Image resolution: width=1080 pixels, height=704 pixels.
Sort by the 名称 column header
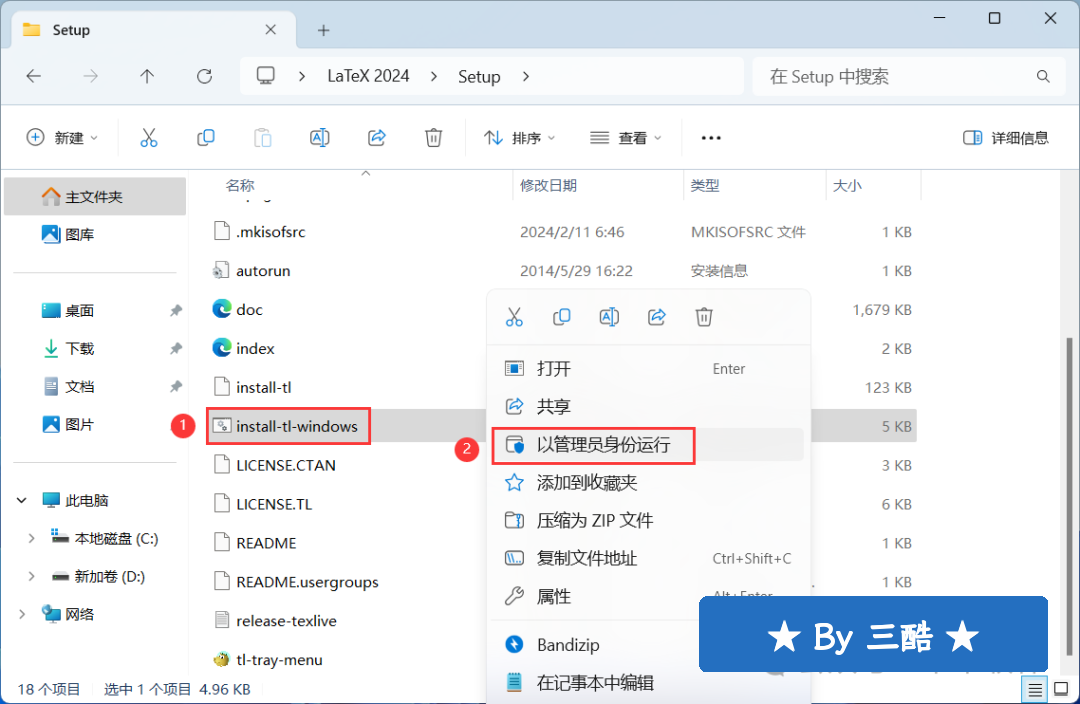[x=240, y=185]
